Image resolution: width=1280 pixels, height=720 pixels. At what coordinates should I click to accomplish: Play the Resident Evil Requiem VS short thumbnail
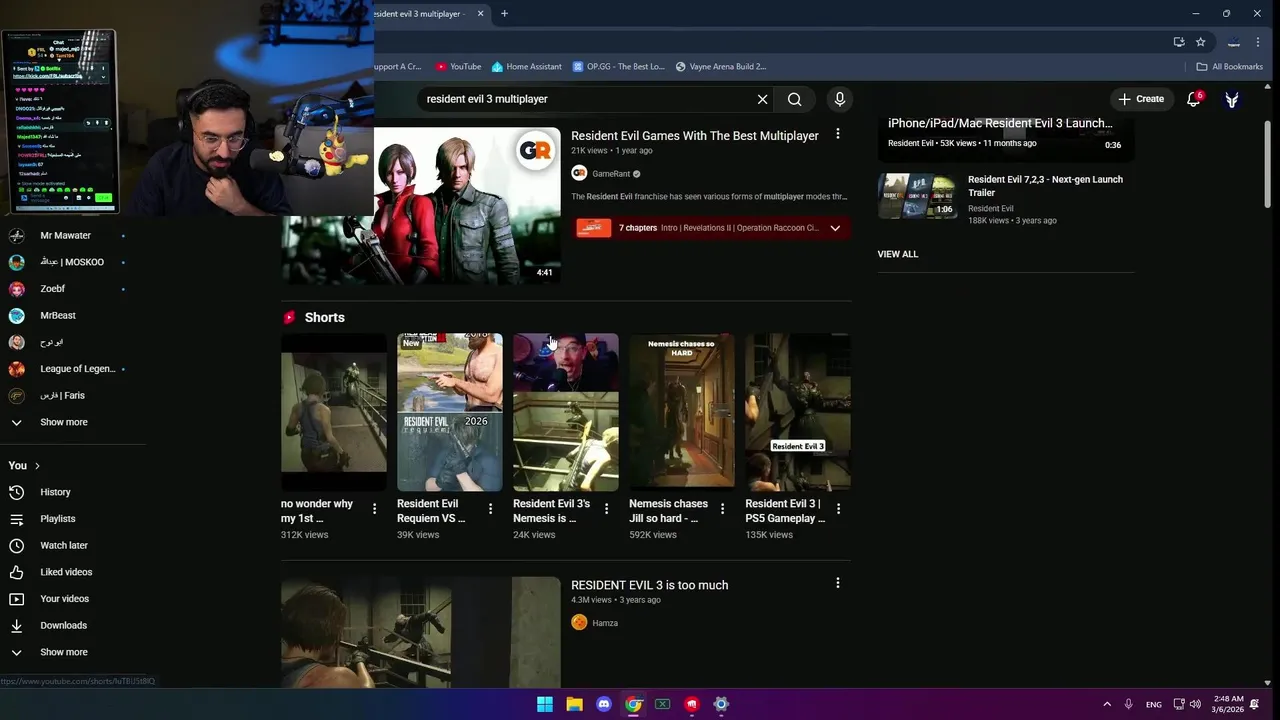click(450, 412)
